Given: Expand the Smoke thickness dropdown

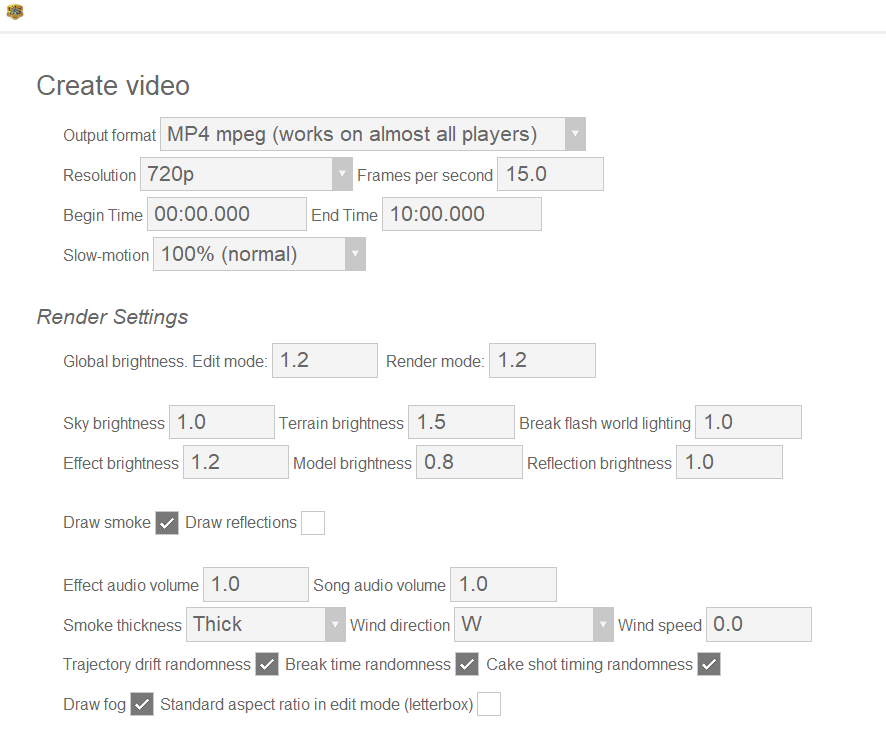Looking at the screenshot, I should click(265, 625).
